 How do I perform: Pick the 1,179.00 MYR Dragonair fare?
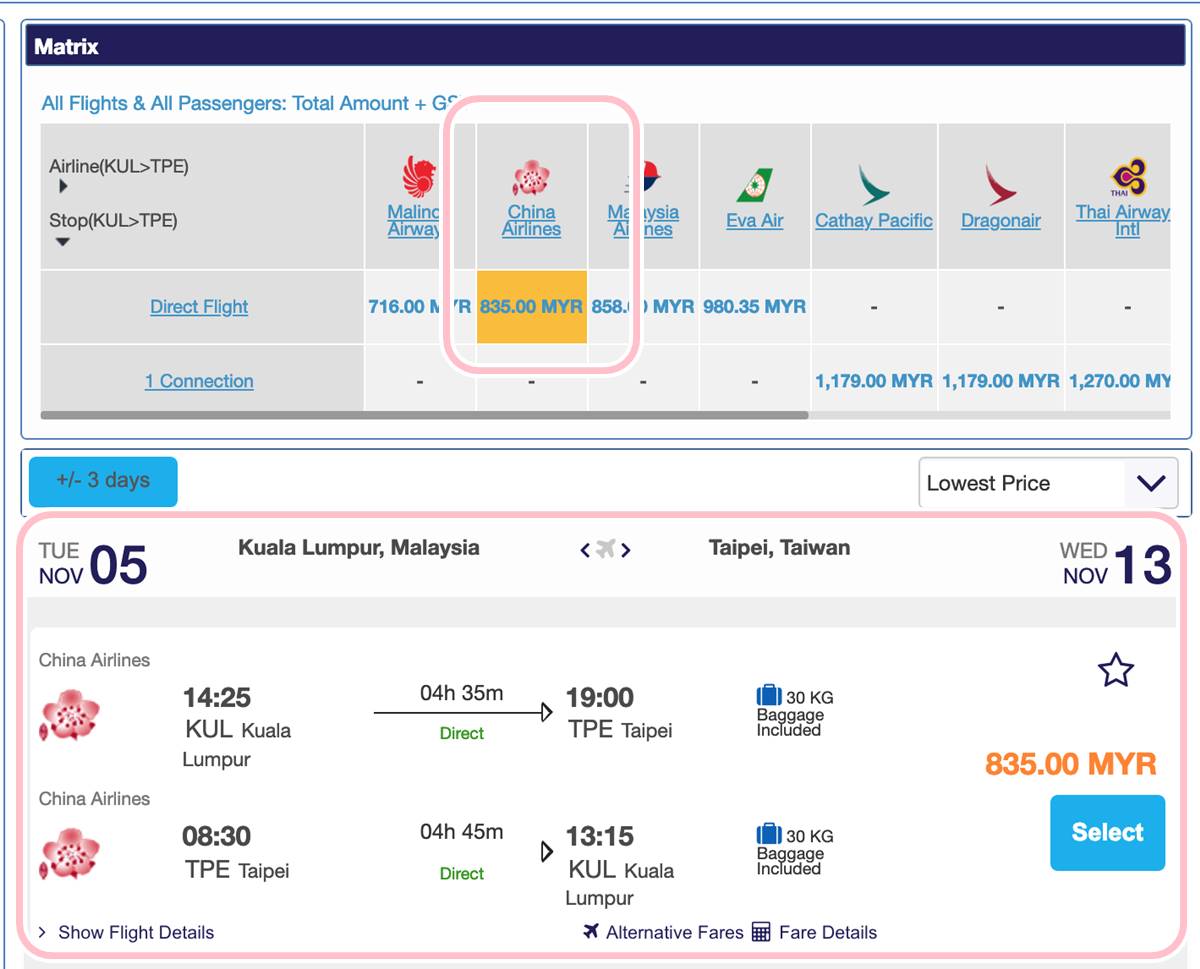coord(1001,381)
